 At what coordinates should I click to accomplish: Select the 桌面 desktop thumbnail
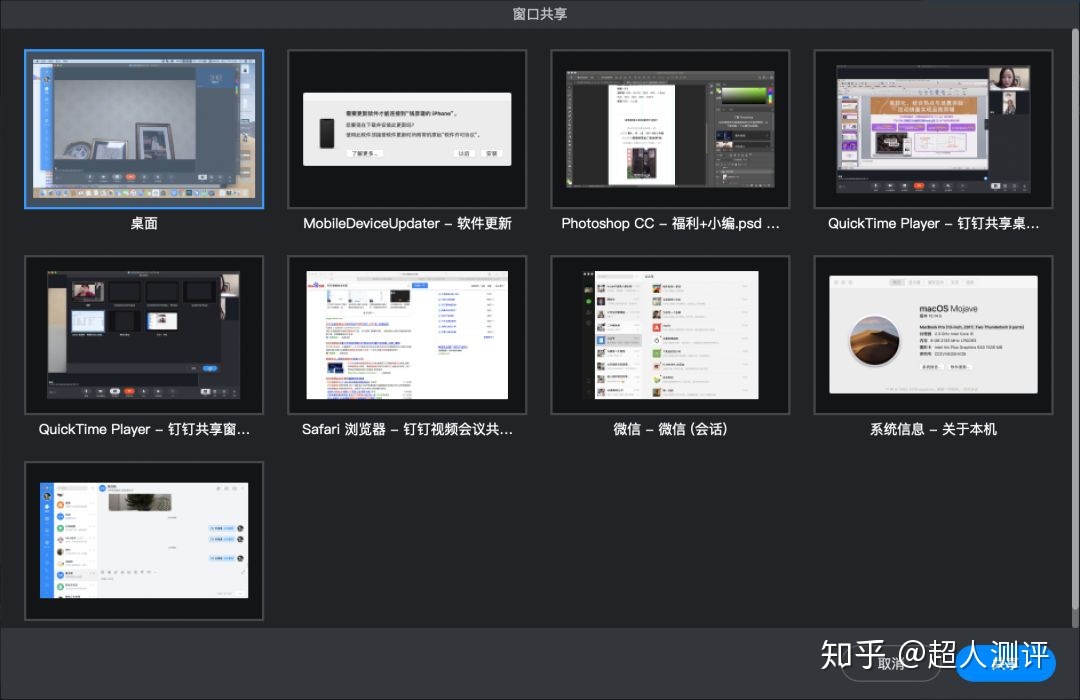[144, 129]
